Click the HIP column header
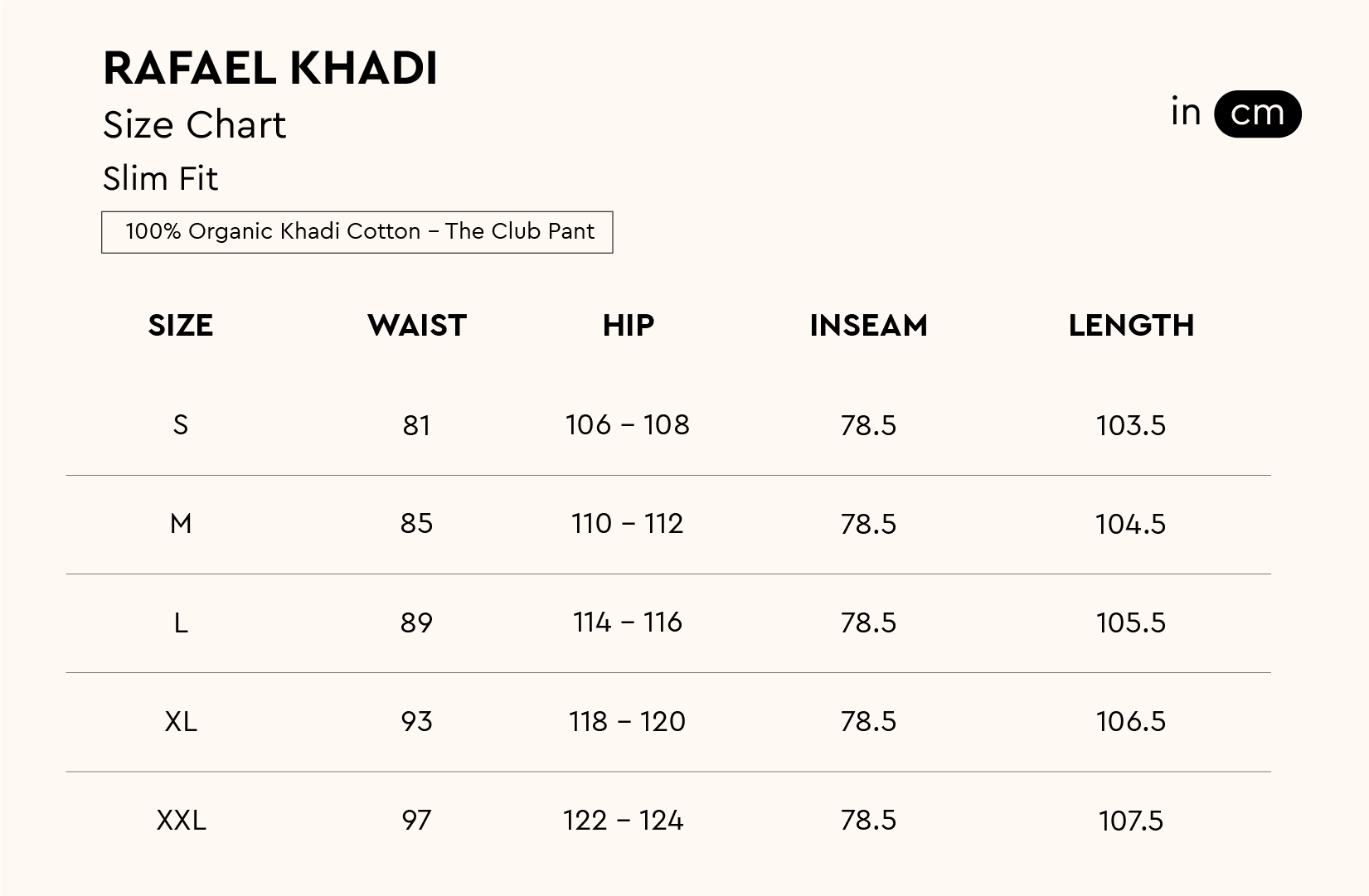This screenshot has width=1369, height=896. click(629, 326)
